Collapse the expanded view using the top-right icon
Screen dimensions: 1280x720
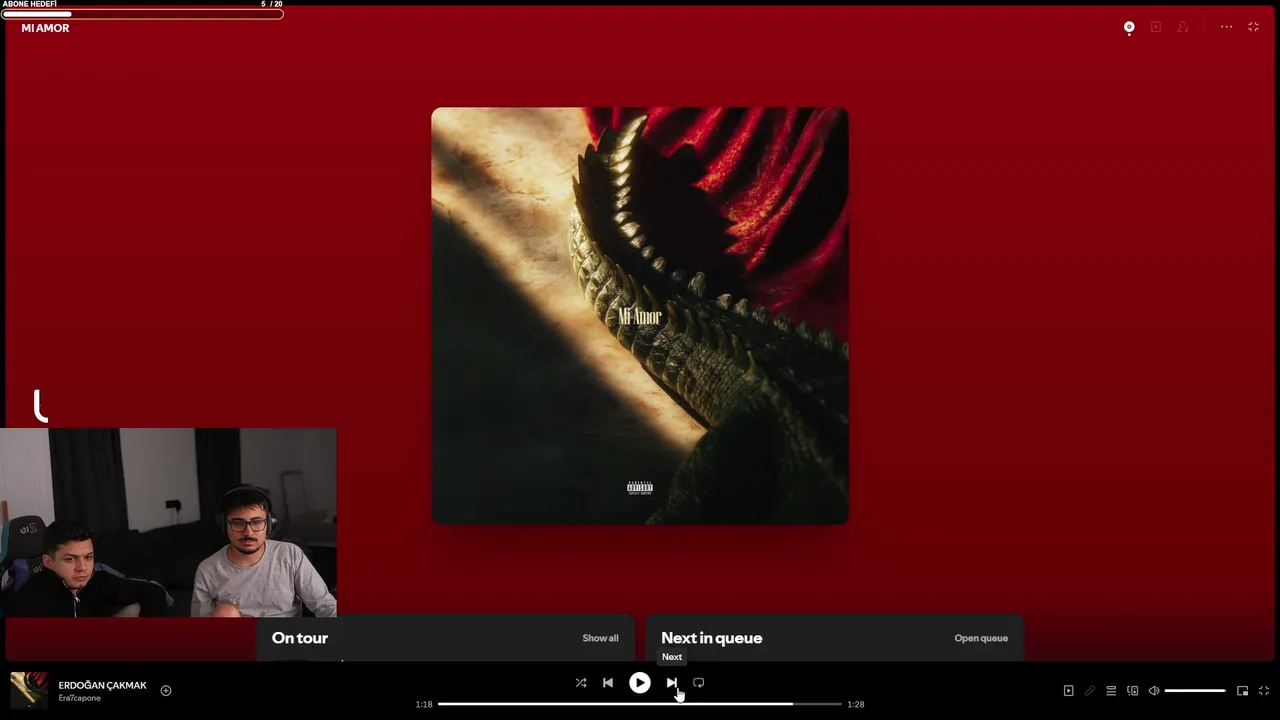(1253, 28)
